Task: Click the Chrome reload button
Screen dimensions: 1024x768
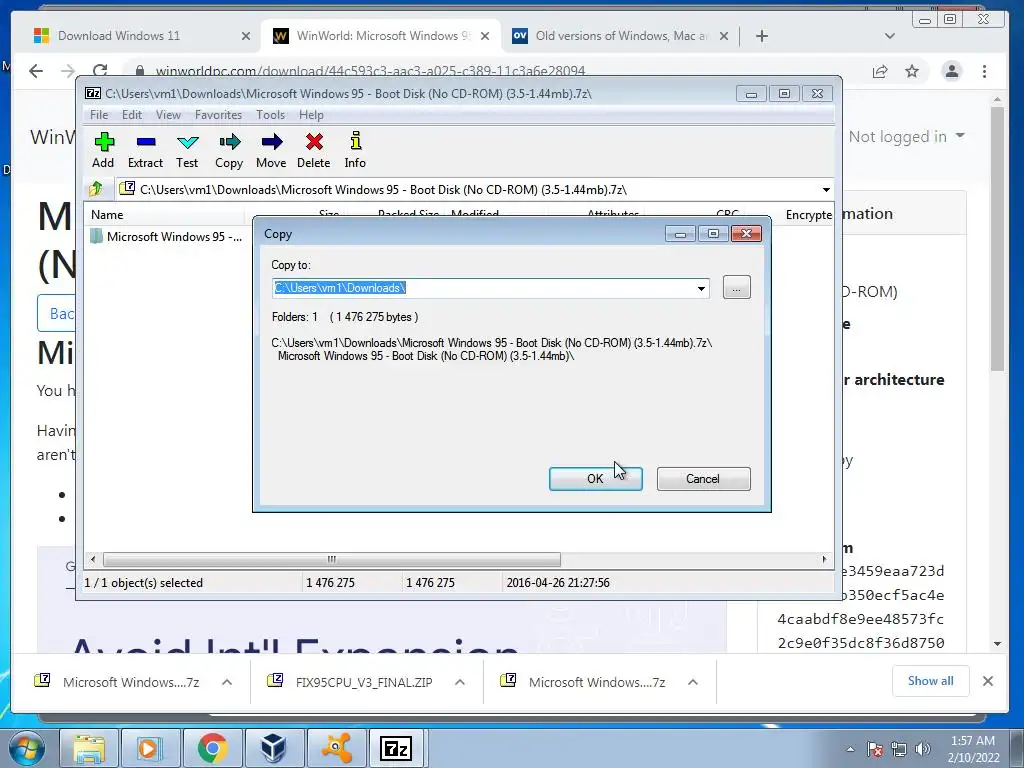Action: tap(100, 71)
